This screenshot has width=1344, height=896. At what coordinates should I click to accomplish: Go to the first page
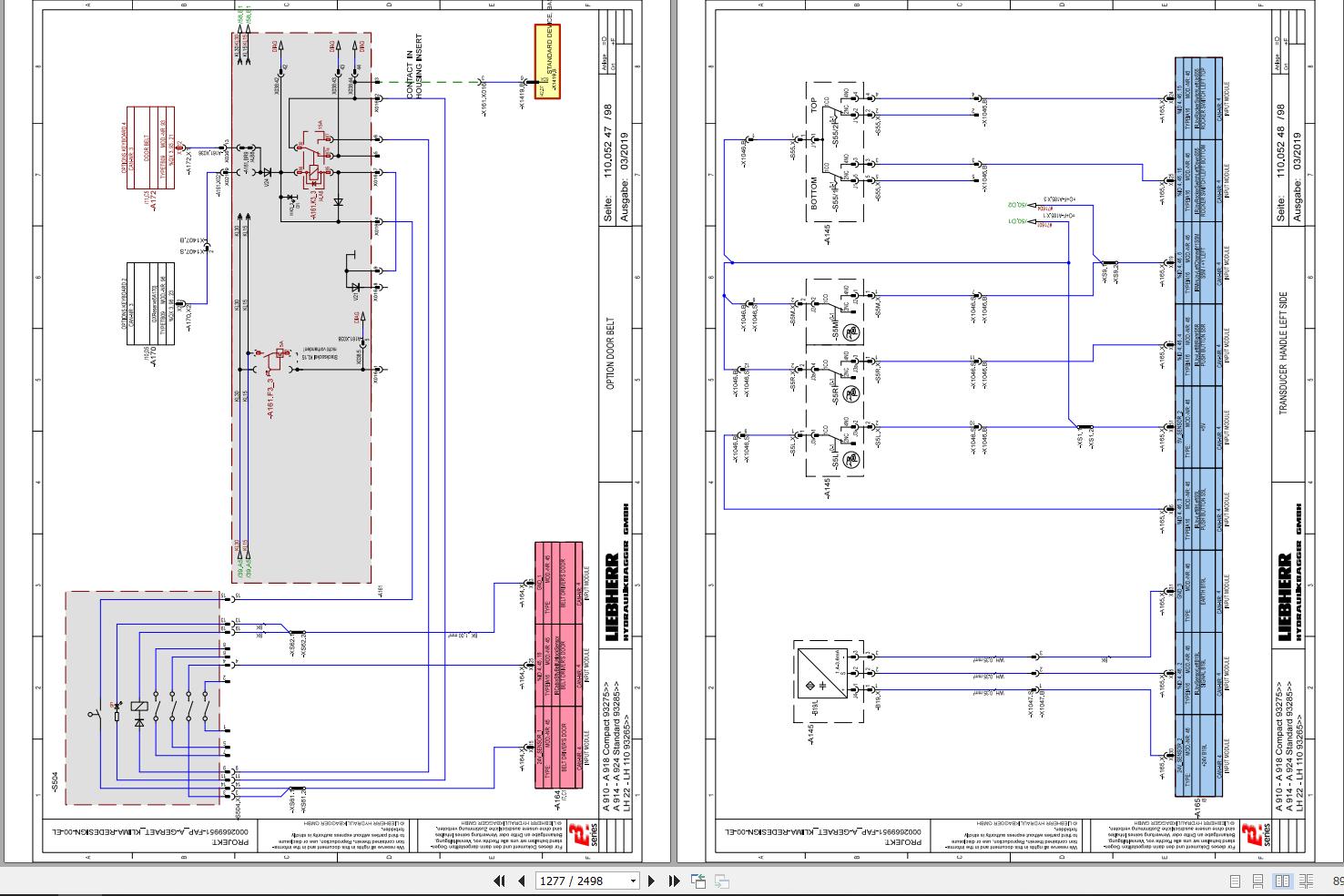[498, 881]
